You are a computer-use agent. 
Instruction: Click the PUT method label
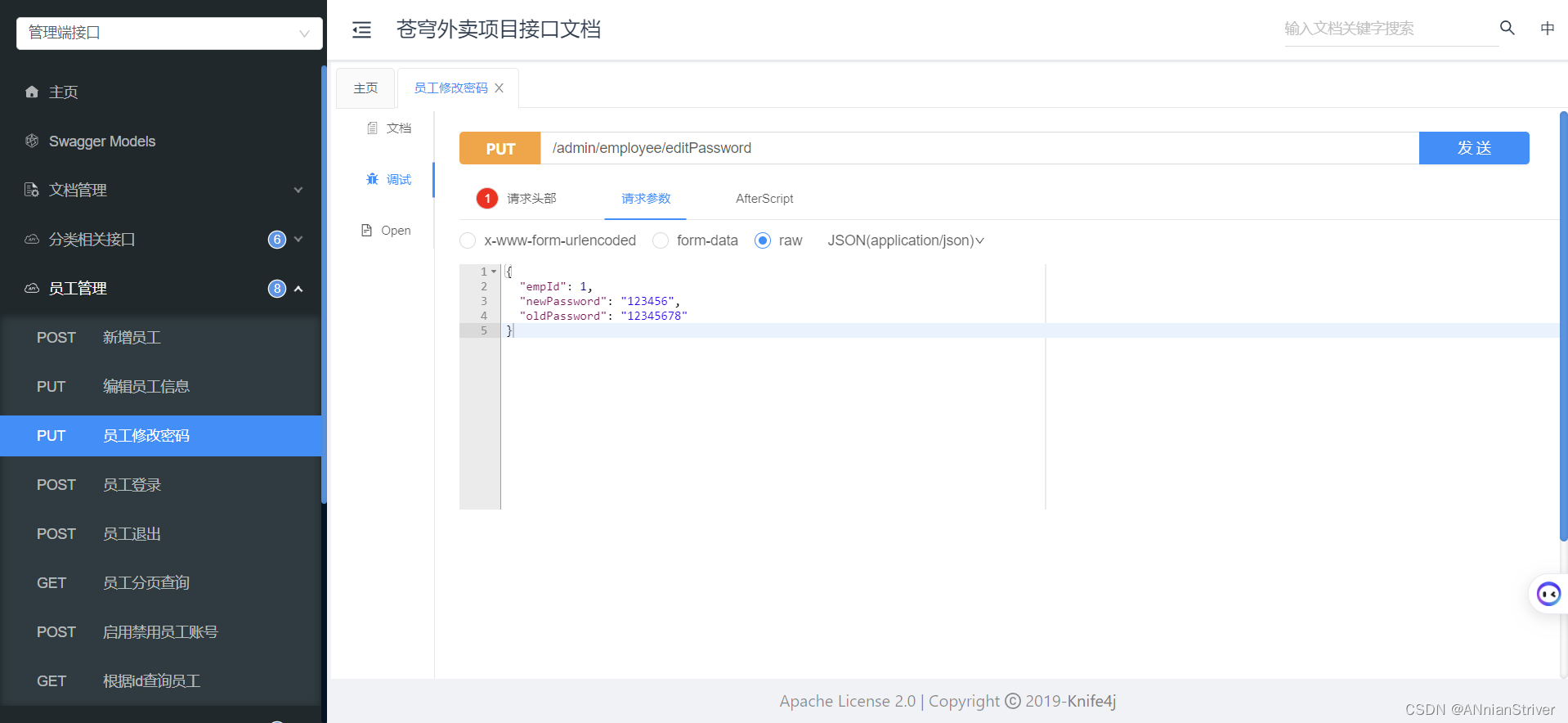(x=500, y=148)
